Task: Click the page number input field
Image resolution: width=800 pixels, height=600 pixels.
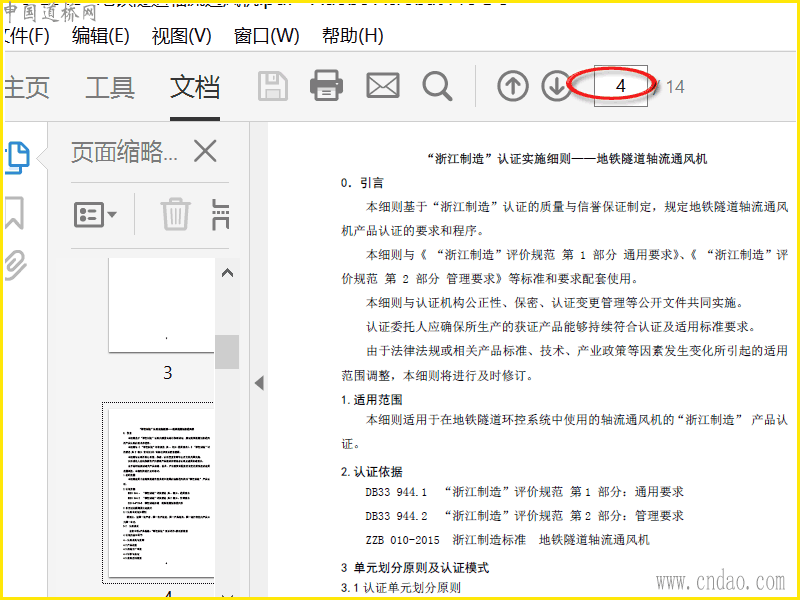Action: 620,86
